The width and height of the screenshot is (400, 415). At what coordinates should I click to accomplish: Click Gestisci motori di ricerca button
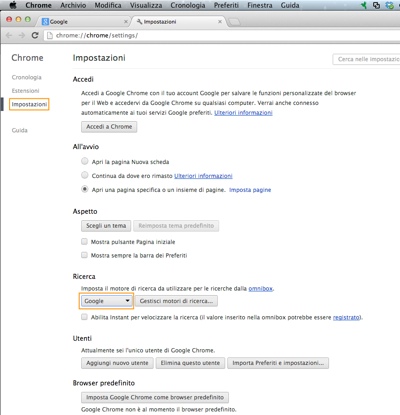click(176, 301)
